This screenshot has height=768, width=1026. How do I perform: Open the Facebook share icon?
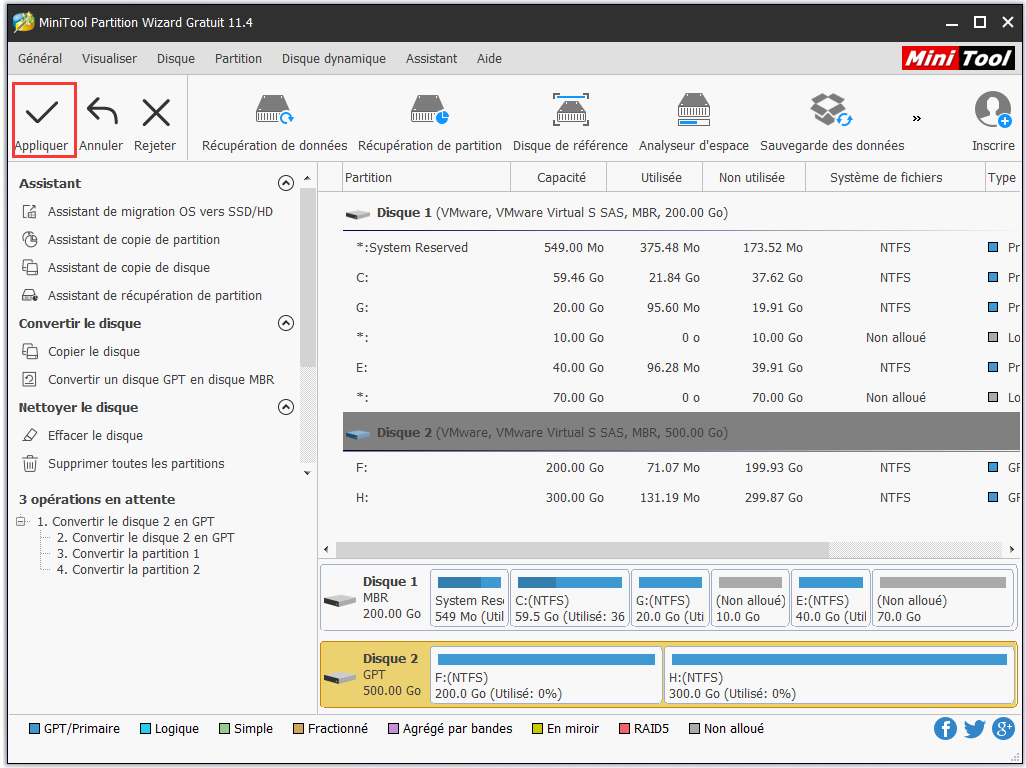pos(945,729)
